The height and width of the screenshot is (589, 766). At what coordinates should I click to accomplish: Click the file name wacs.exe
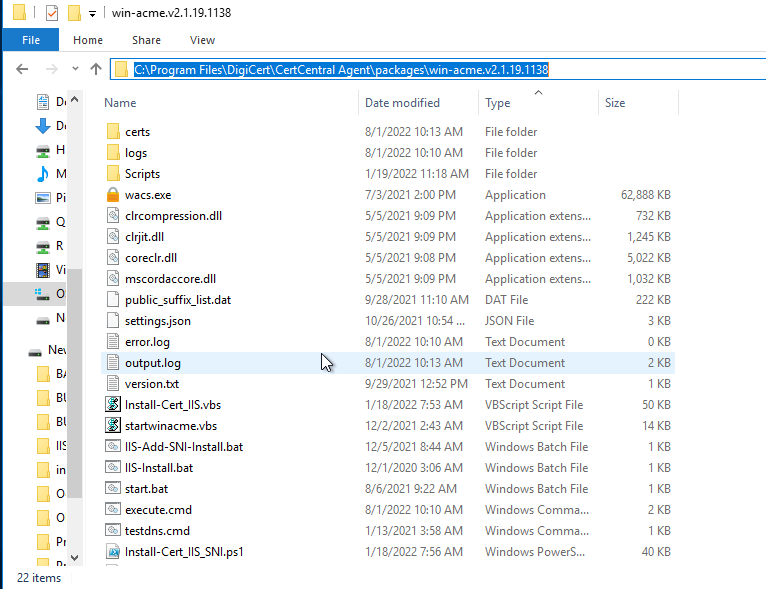click(148, 195)
